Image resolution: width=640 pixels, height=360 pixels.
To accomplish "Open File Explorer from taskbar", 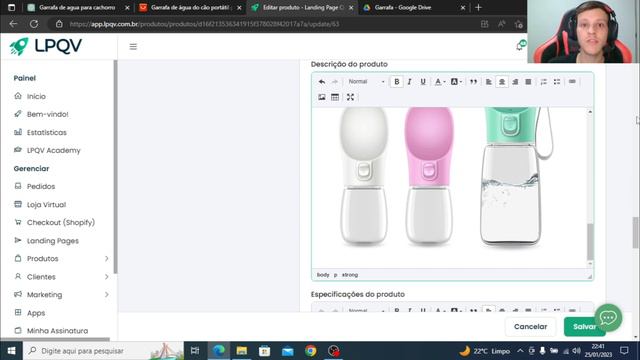I will [242, 351].
